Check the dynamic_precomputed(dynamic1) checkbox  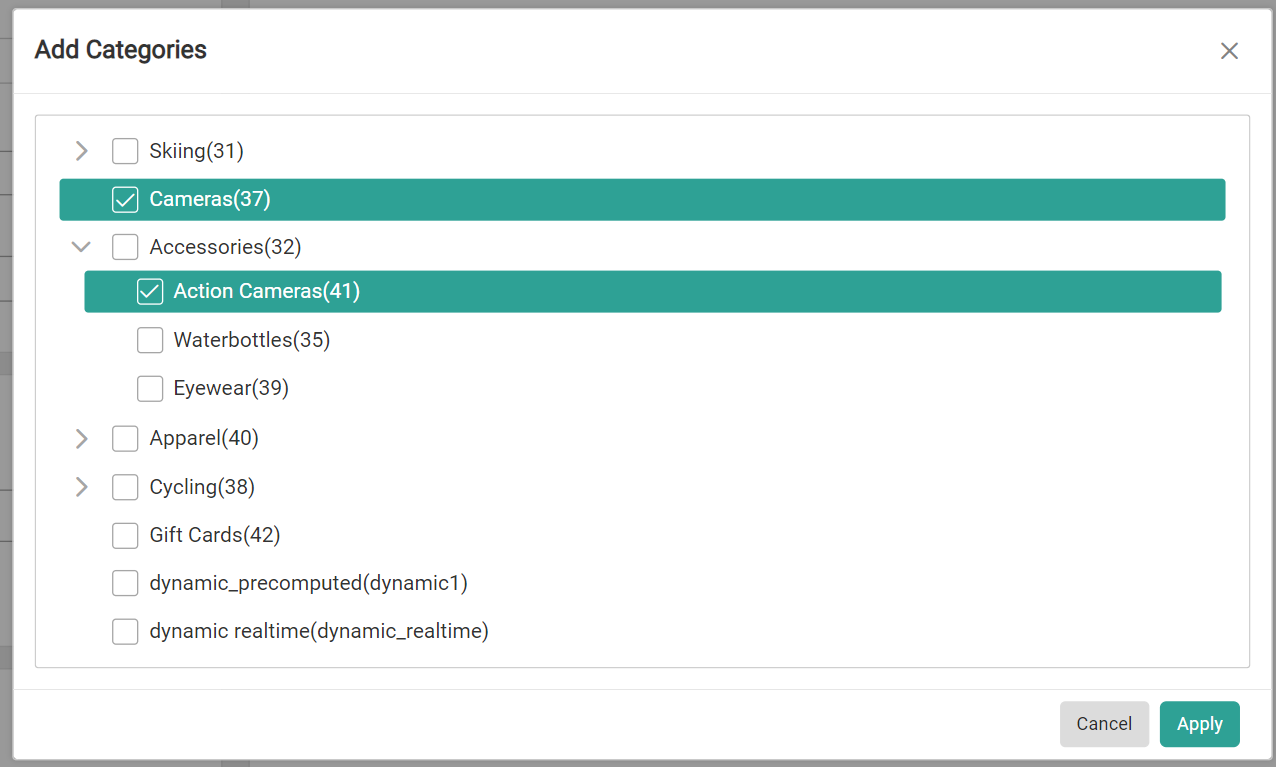pyautogui.click(x=124, y=583)
